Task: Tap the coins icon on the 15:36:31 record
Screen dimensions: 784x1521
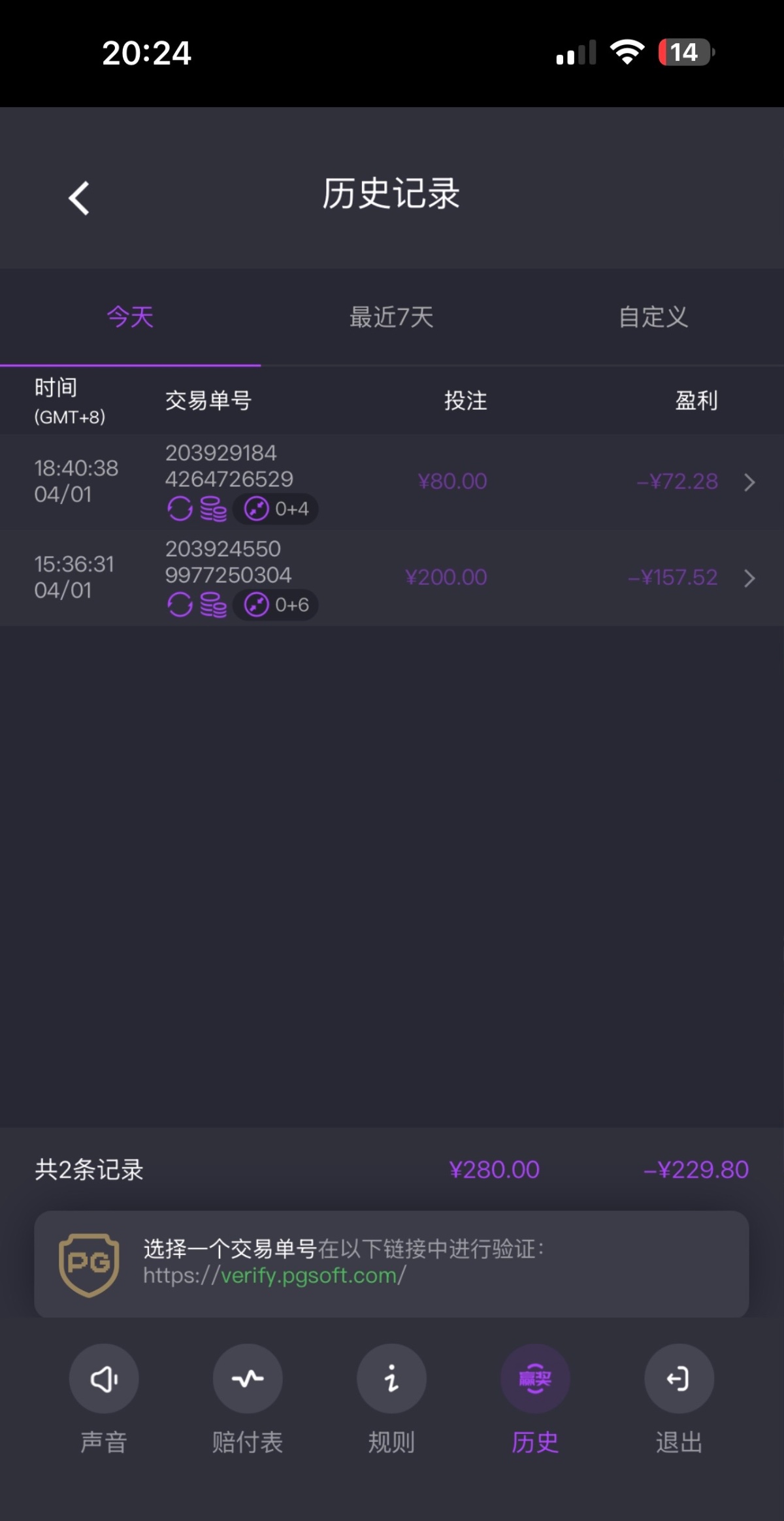Action: [x=213, y=605]
